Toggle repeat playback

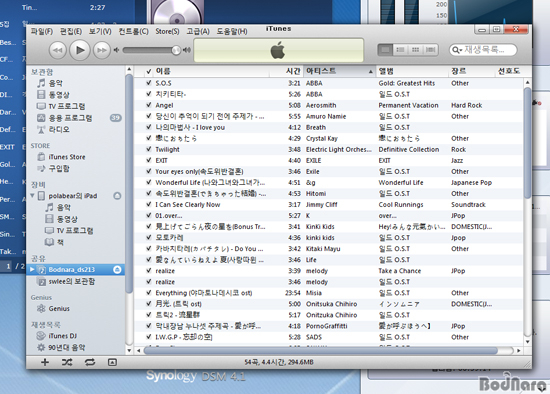point(89,362)
